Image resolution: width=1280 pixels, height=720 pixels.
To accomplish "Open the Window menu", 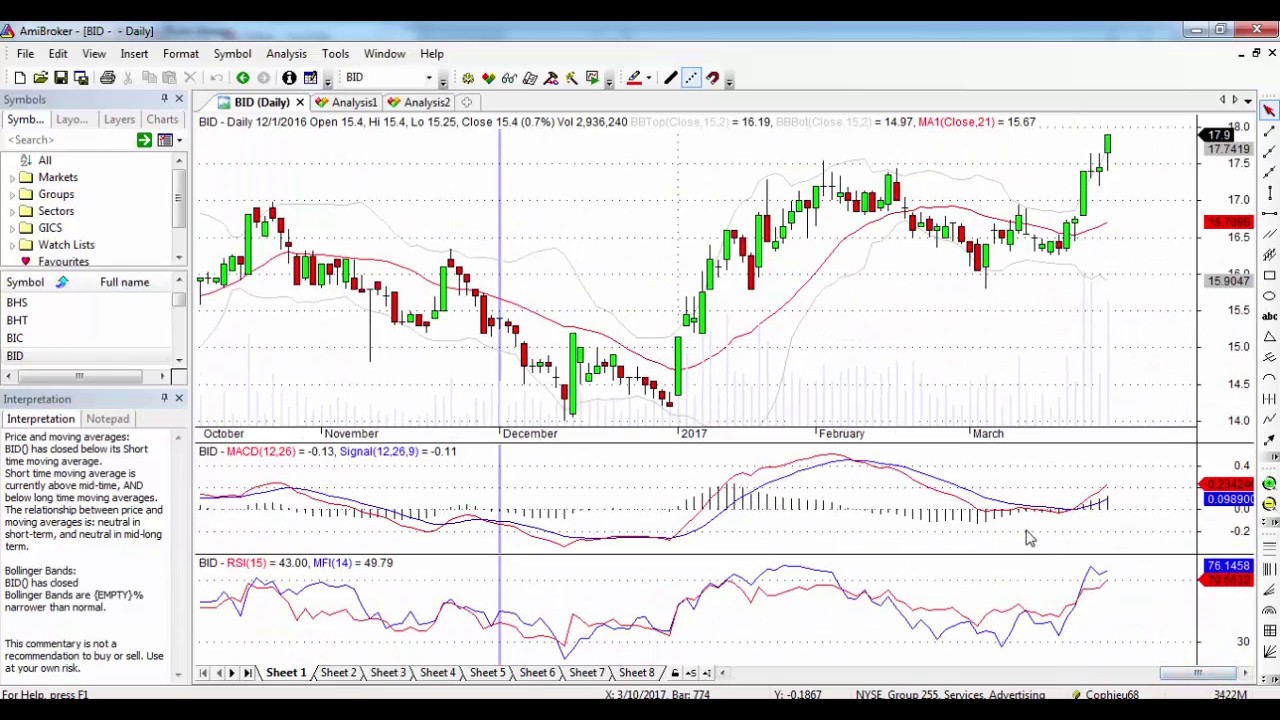I will pos(384,54).
